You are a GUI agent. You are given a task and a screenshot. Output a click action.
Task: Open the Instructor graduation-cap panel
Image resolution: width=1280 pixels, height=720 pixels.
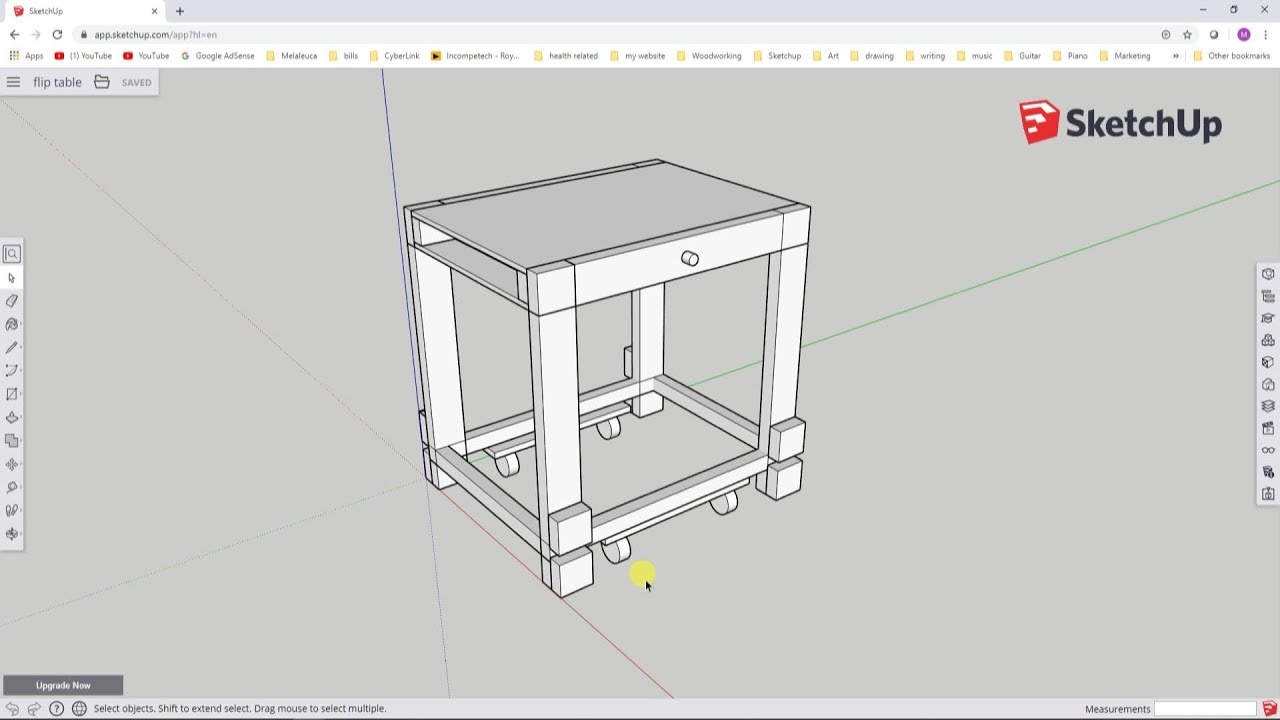coord(1268,318)
